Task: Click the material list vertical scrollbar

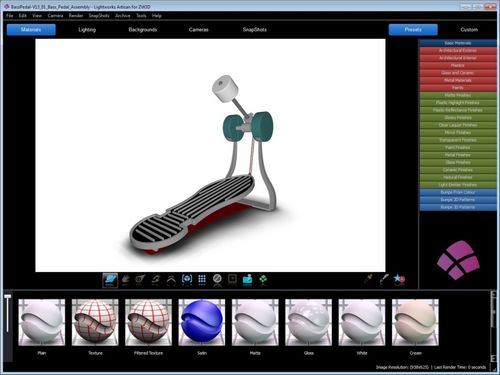Action: coord(494,327)
